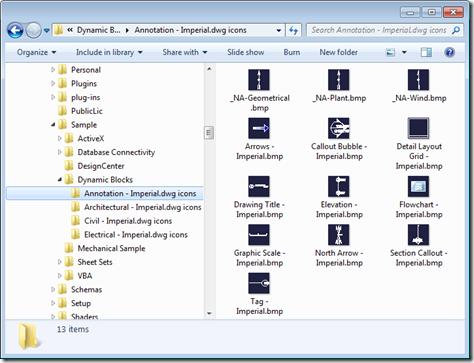Expand the Schemas folder node
The width and height of the screenshot is (474, 363).
[53, 289]
